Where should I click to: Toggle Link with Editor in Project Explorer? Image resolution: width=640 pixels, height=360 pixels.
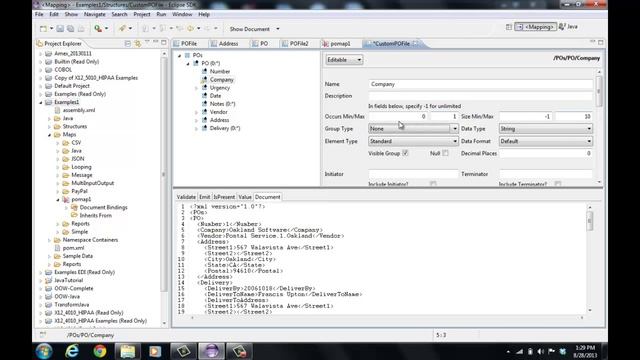click(138, 43)
